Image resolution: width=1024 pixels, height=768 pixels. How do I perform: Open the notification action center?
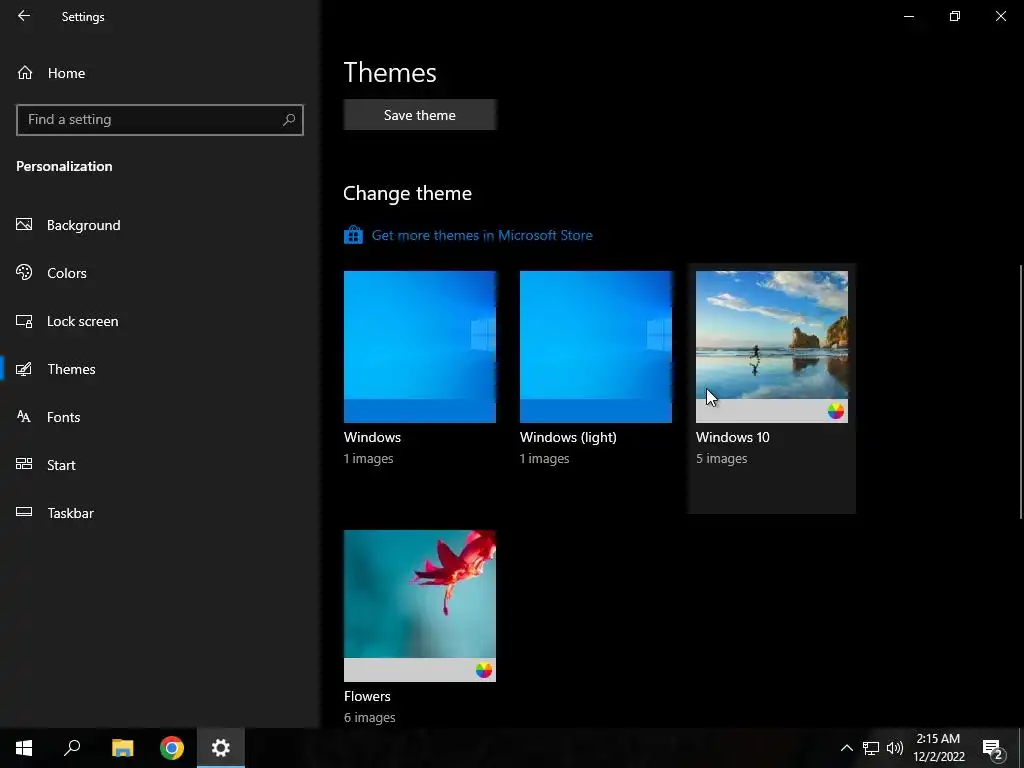pyautogui.click(x=993, y=748)
